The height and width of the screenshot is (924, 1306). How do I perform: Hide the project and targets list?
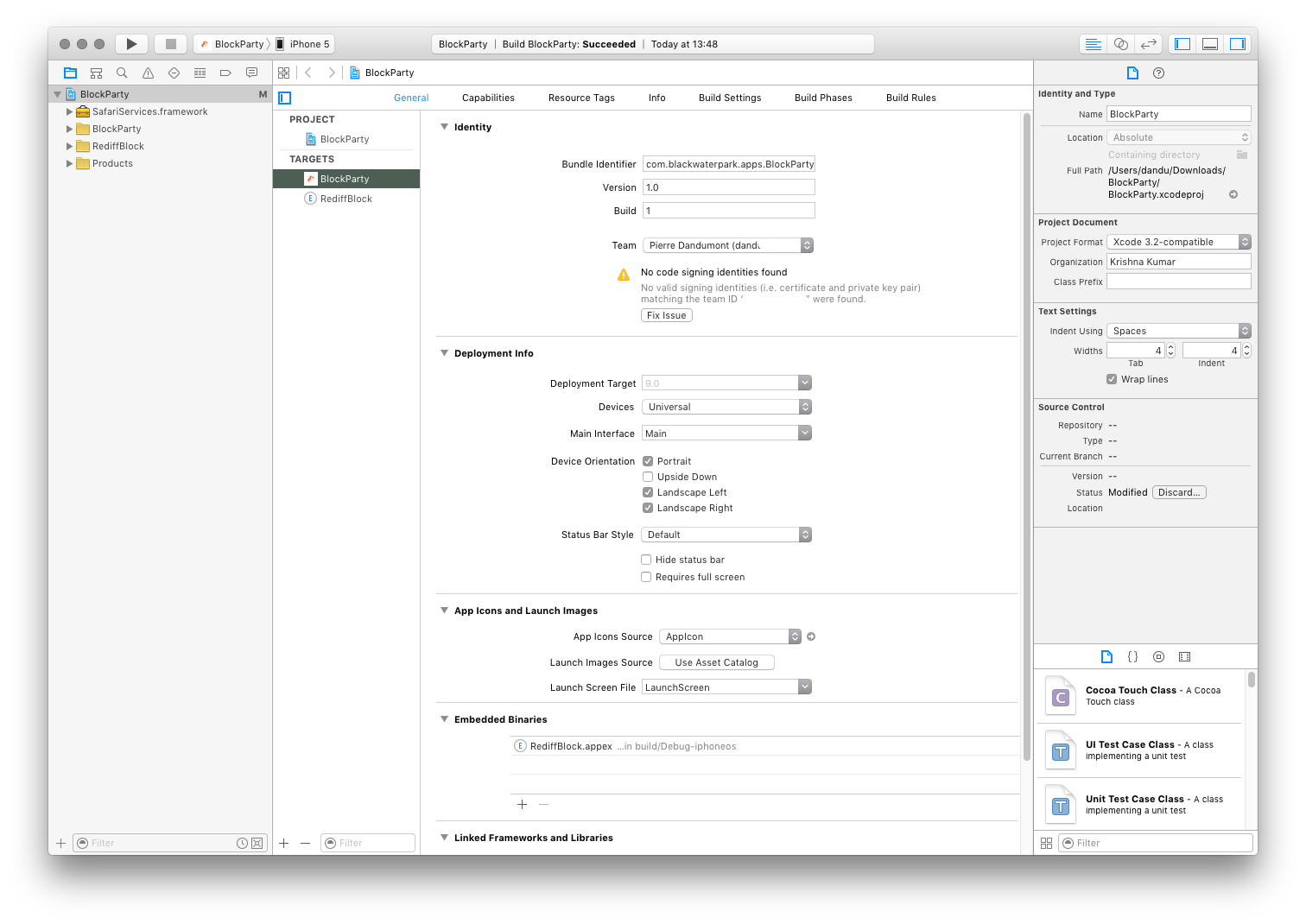tap(285, 98)
